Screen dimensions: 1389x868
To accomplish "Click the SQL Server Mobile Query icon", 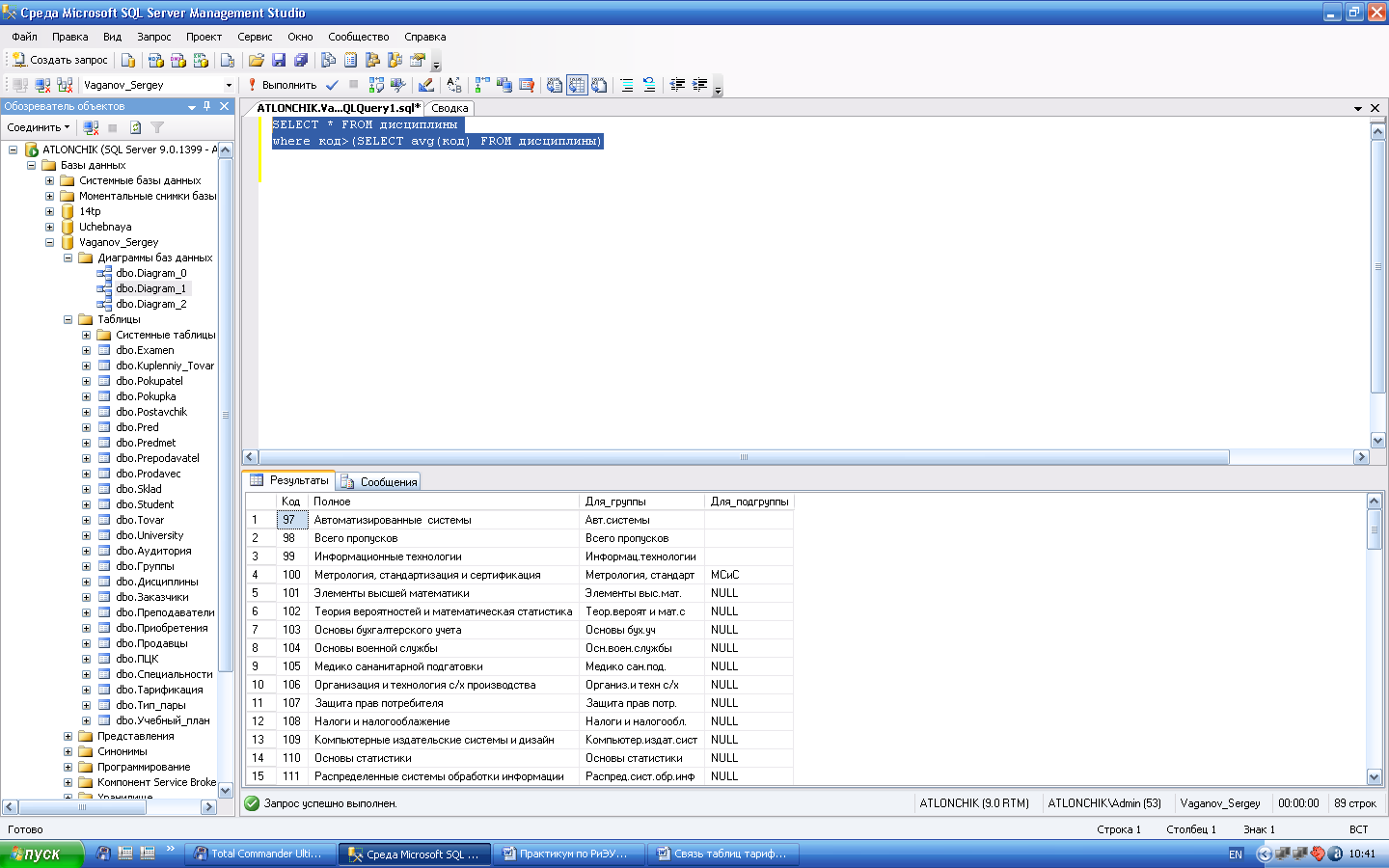I will (x=228, y=60).
